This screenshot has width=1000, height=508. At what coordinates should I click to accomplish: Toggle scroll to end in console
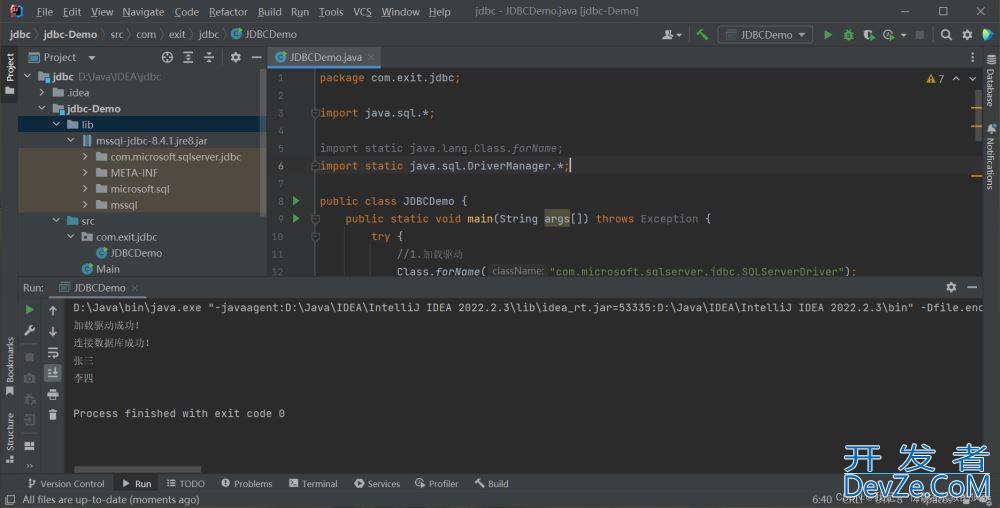pos(53,372)
